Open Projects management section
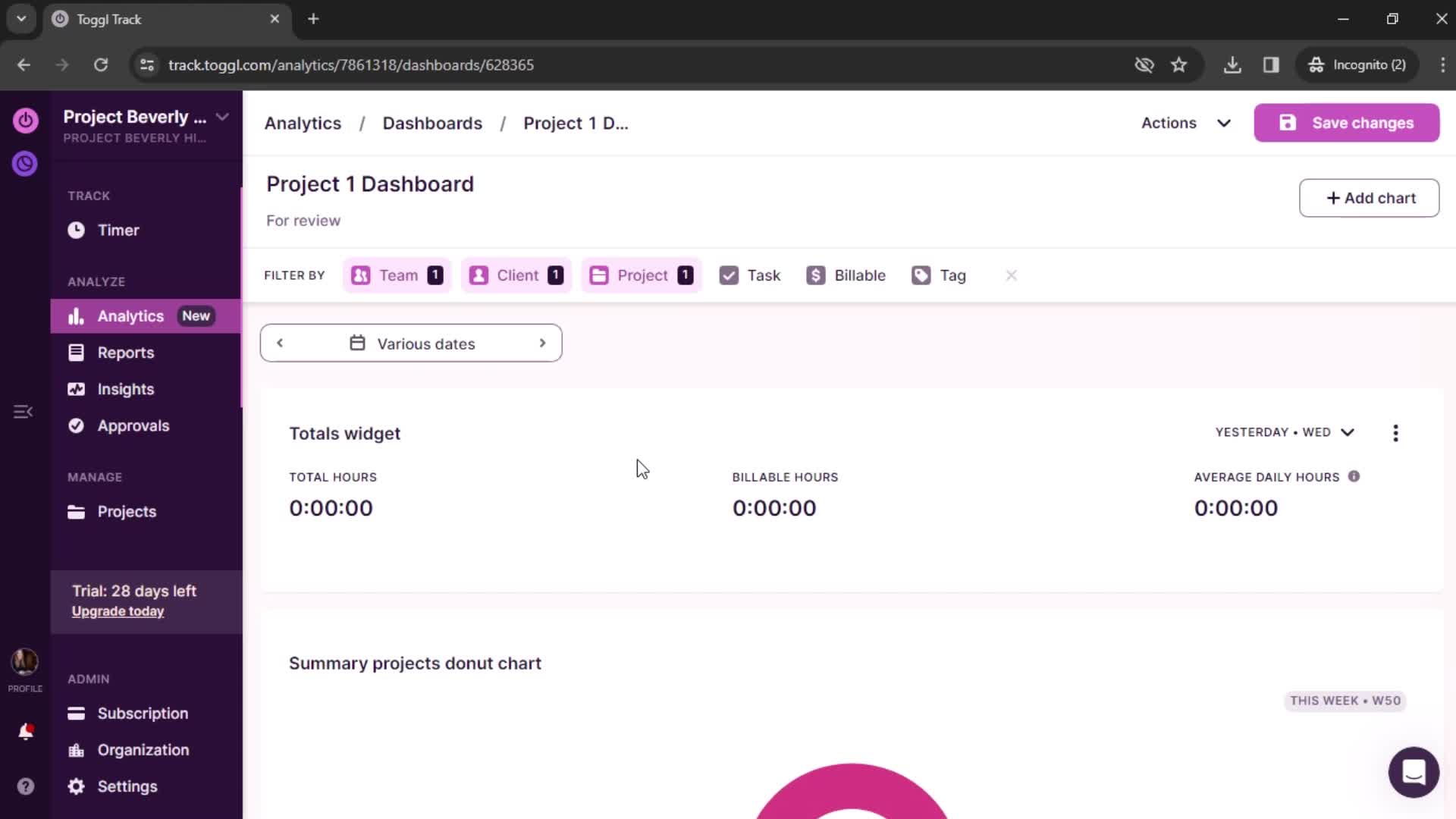The image size is (1456, 819). pos(126,511)
